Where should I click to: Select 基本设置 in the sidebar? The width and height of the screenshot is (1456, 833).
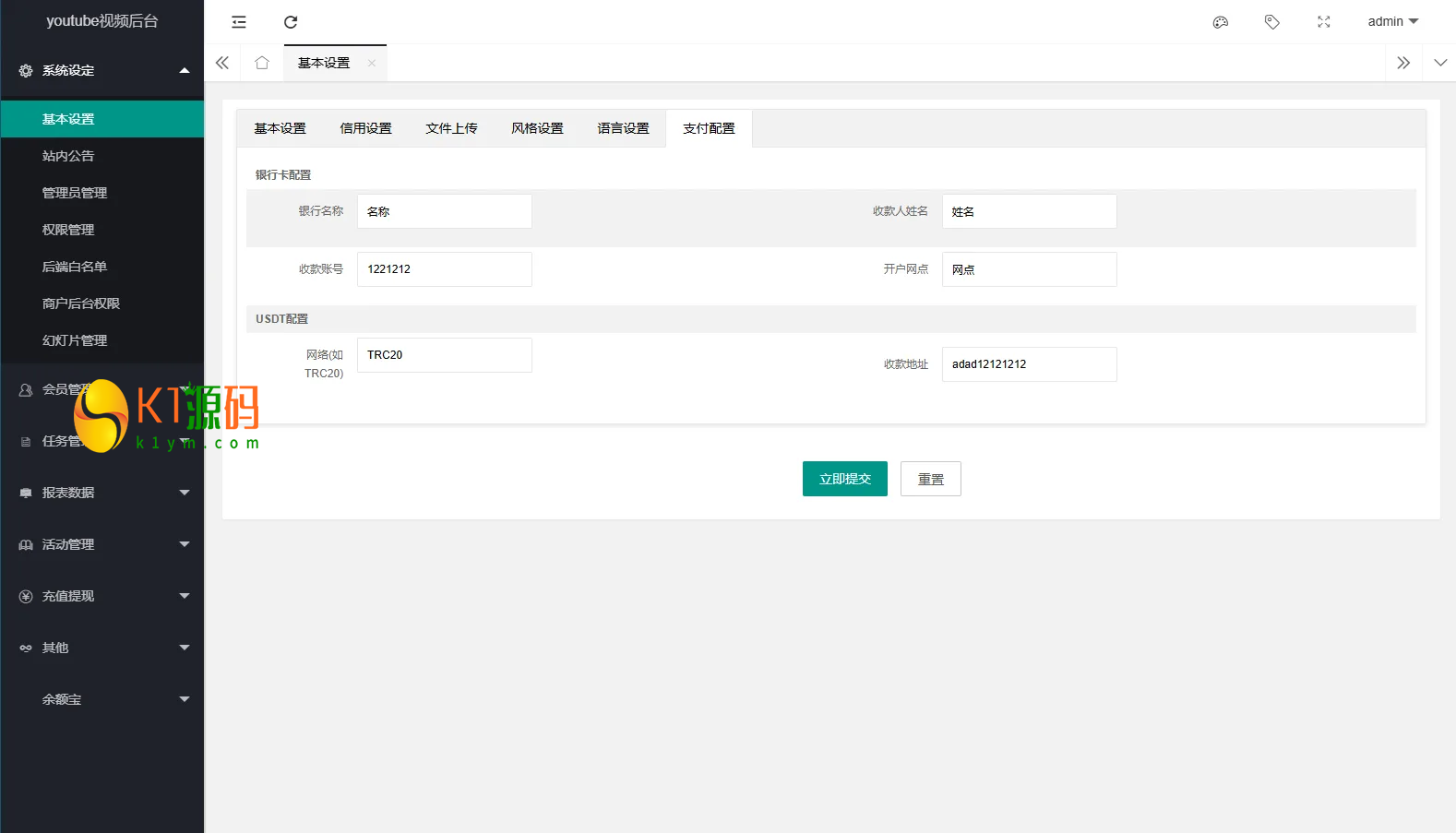coord(102,119)
